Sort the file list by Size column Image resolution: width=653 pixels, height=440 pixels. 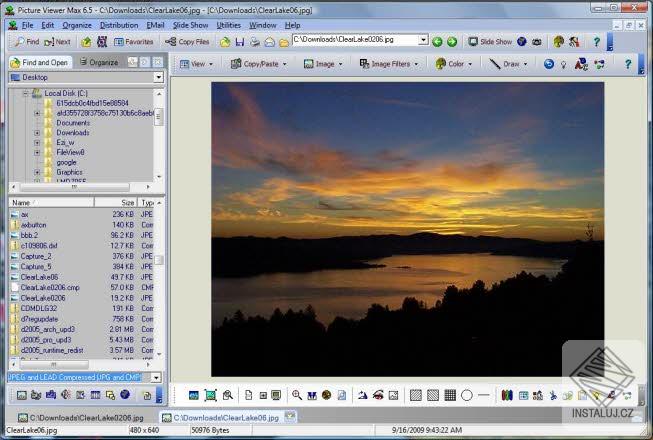[x=115, y=203]
